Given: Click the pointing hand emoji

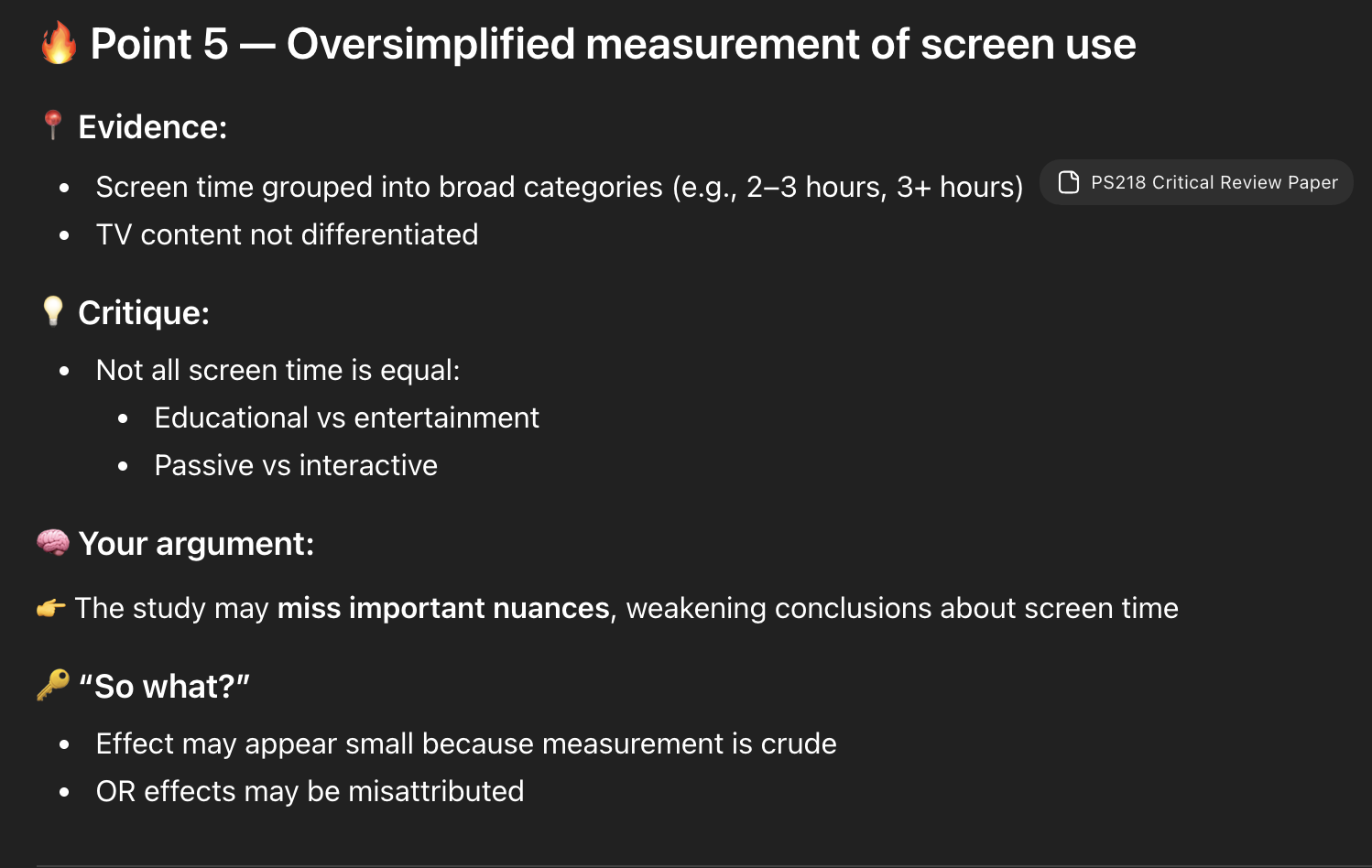Looking at the screenshot, I should coord(51,607).
